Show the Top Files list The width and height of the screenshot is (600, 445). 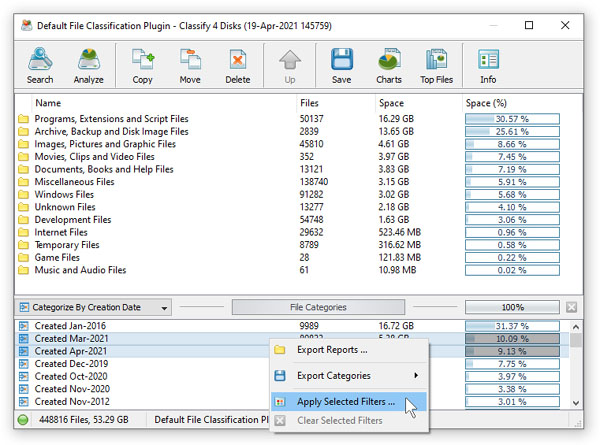(x=436, y=65)
